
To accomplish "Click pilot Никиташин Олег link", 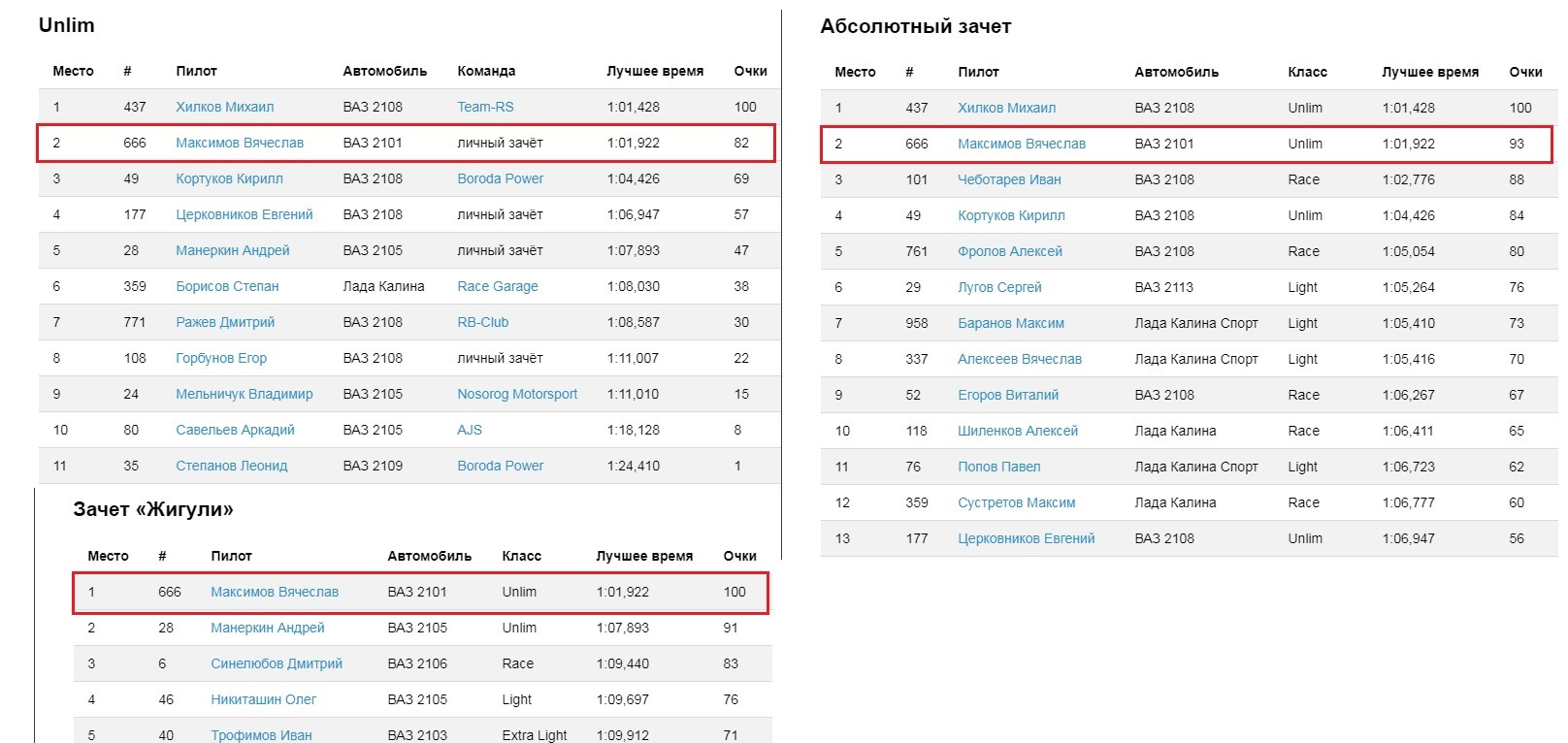I will pos(263,699).
